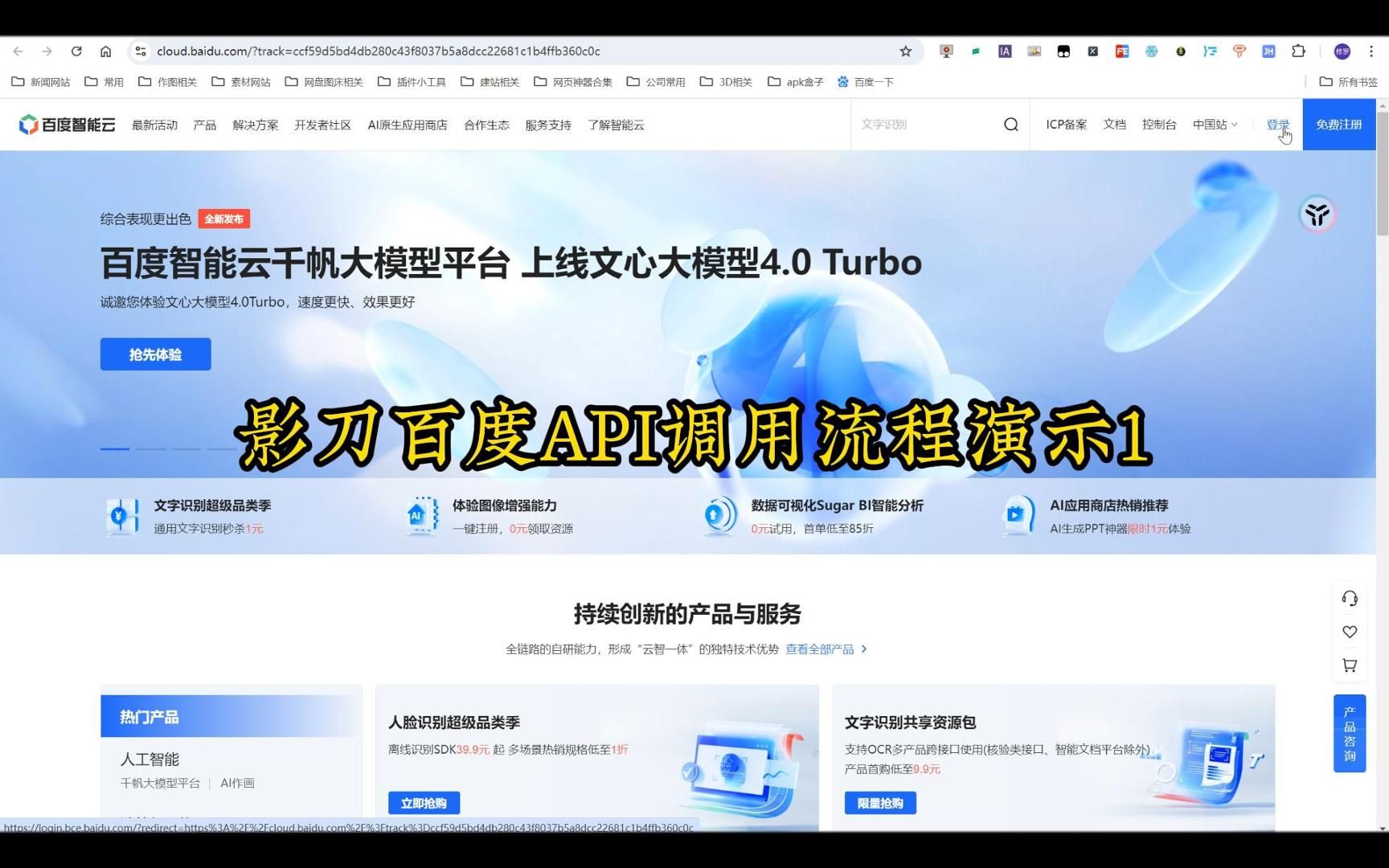Open the 网盘图床相关 bookmark folder
Image resolution: width=1389 pixels, height=868 pixels.
[324, 82]
